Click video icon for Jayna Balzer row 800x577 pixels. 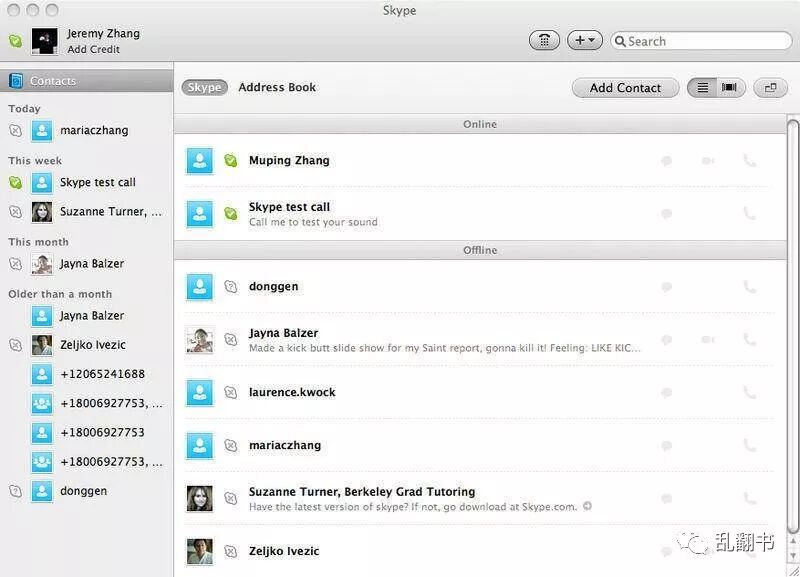tap(708, 340)
